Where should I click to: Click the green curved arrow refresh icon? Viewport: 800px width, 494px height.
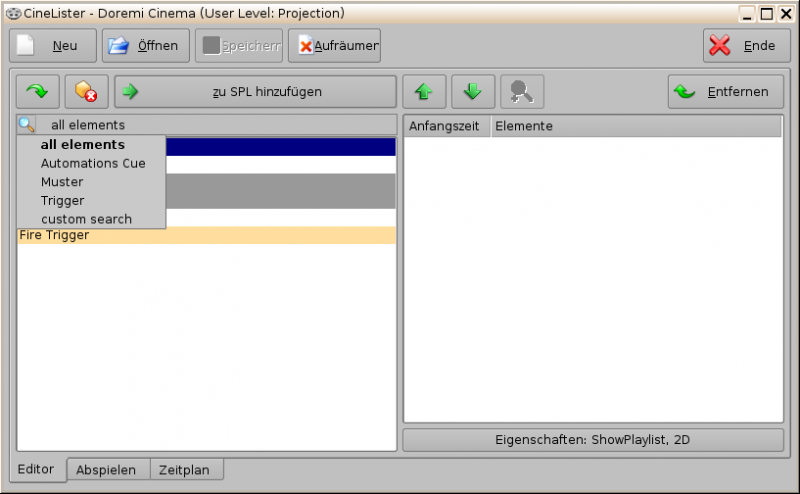[x=38, y=92]
